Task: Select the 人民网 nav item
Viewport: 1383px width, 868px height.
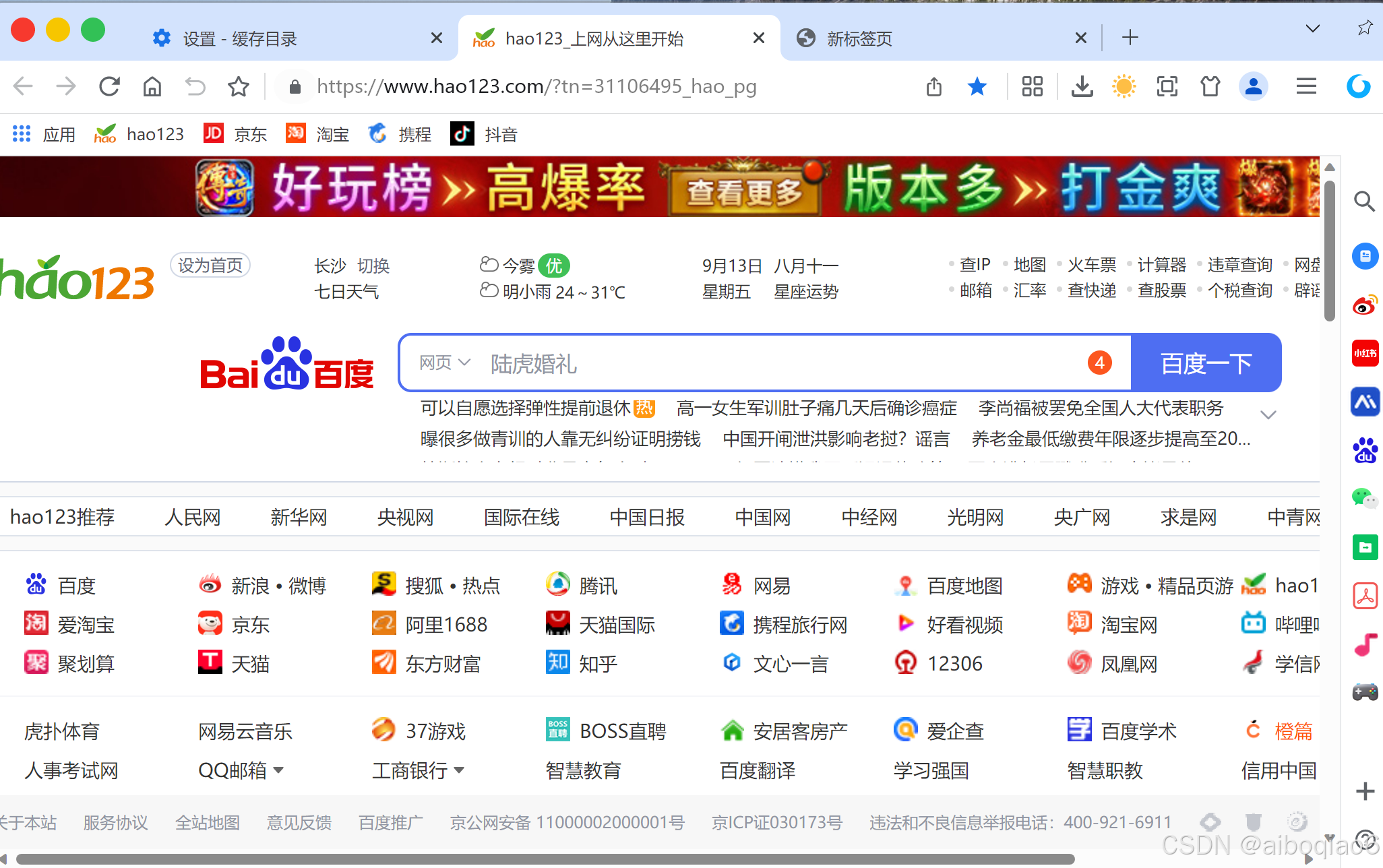Action: point(193,517)
